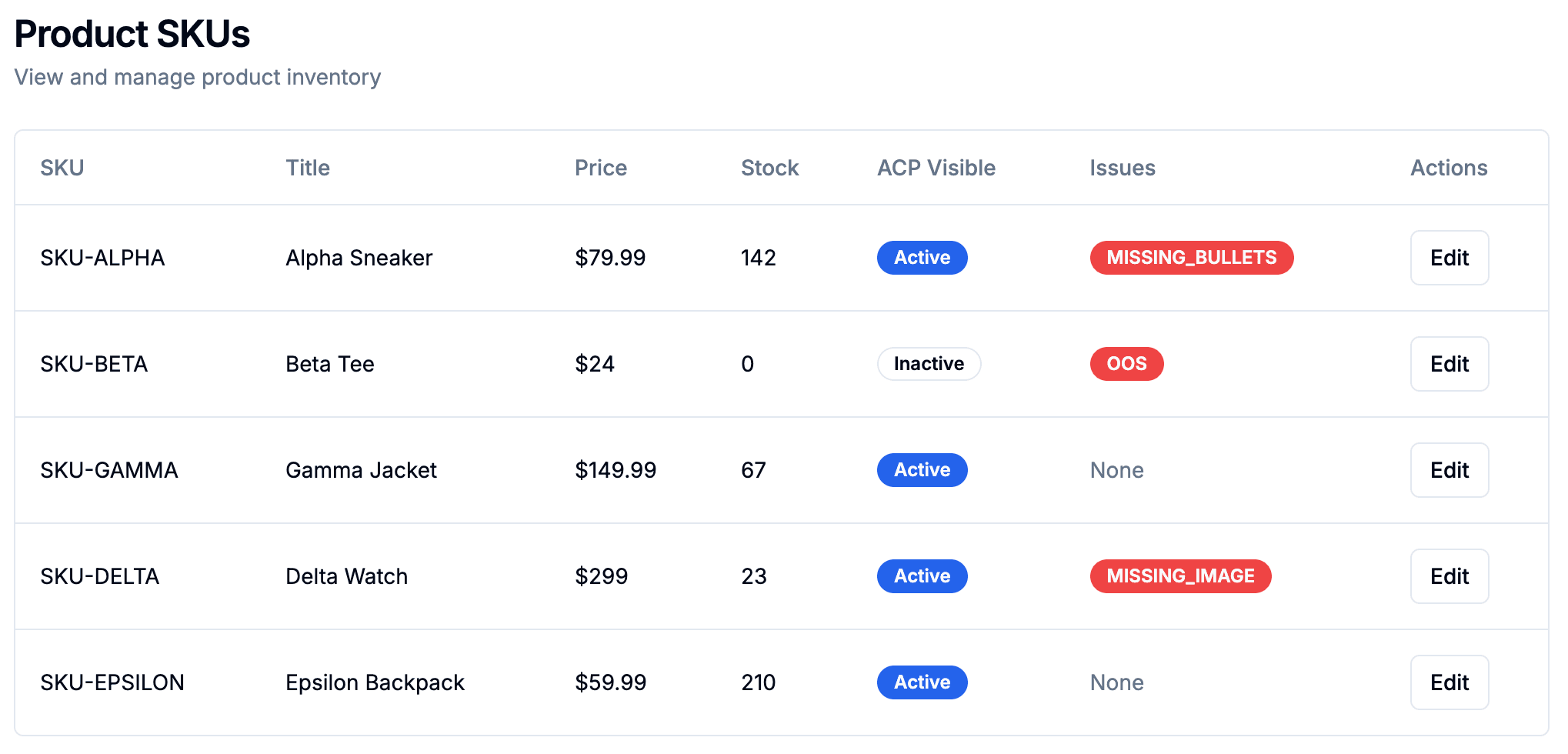The height and width of the screenshot is (754, 1568).
Task: Sort by the Price column header
Action: pyautogui.click(x=600, y=168)
